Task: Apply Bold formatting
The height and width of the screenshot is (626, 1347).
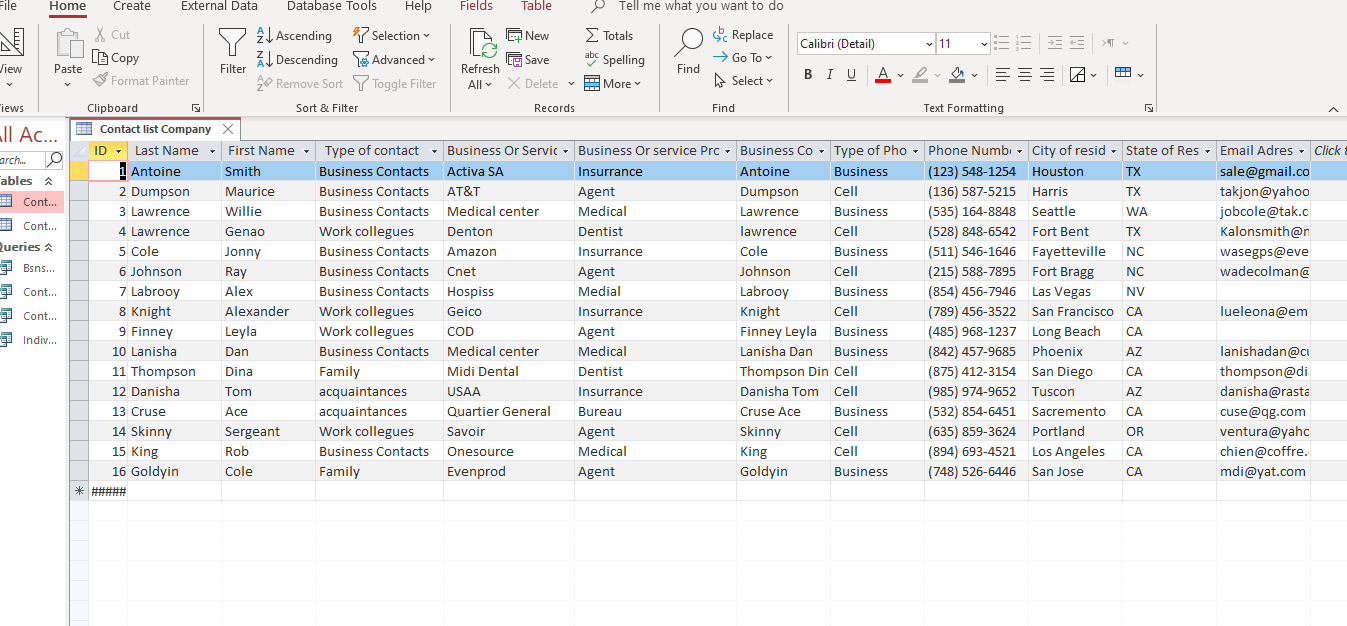Action: [808, 75]
